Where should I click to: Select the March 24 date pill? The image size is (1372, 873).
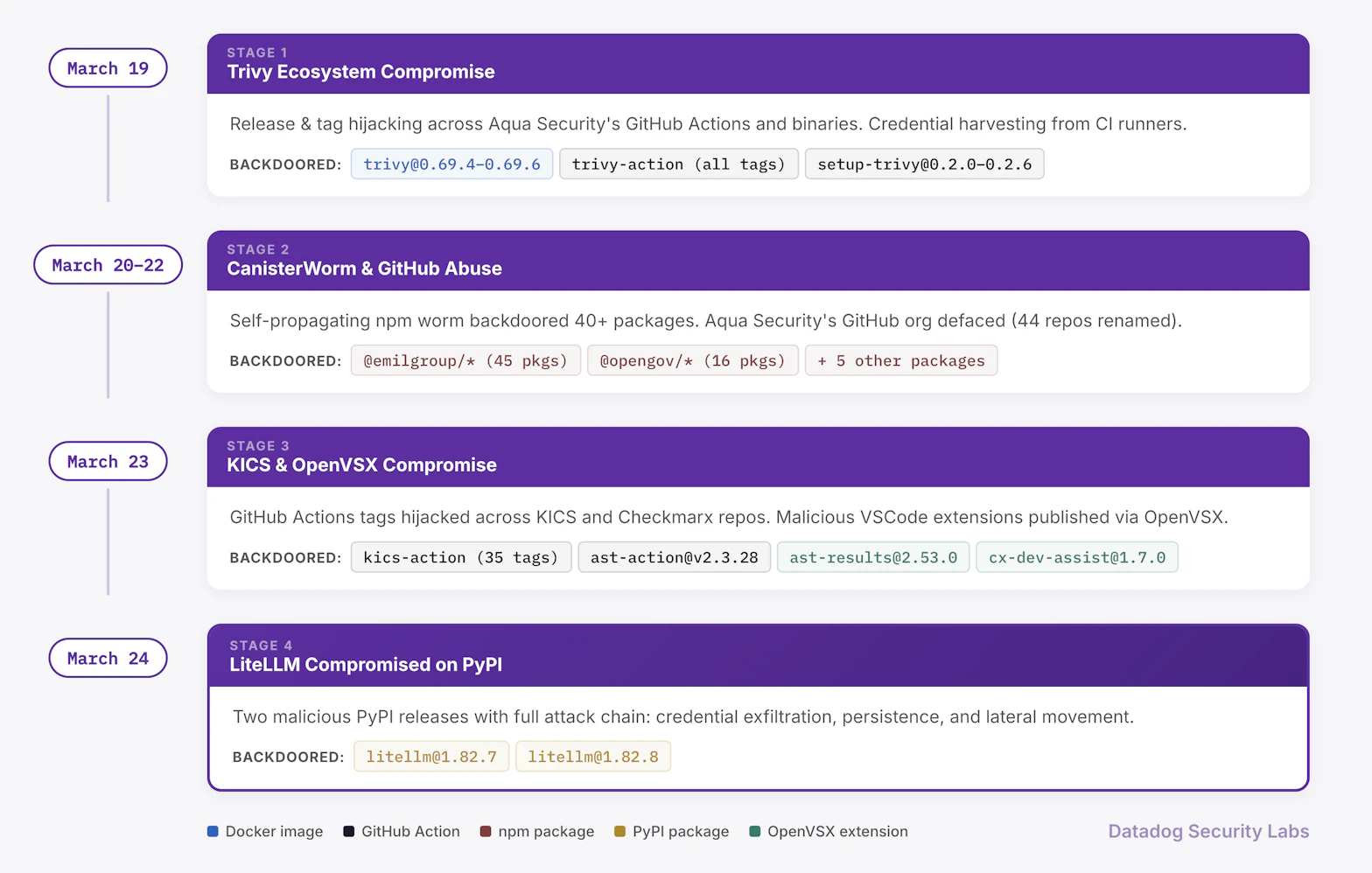(x=108, y=659)
